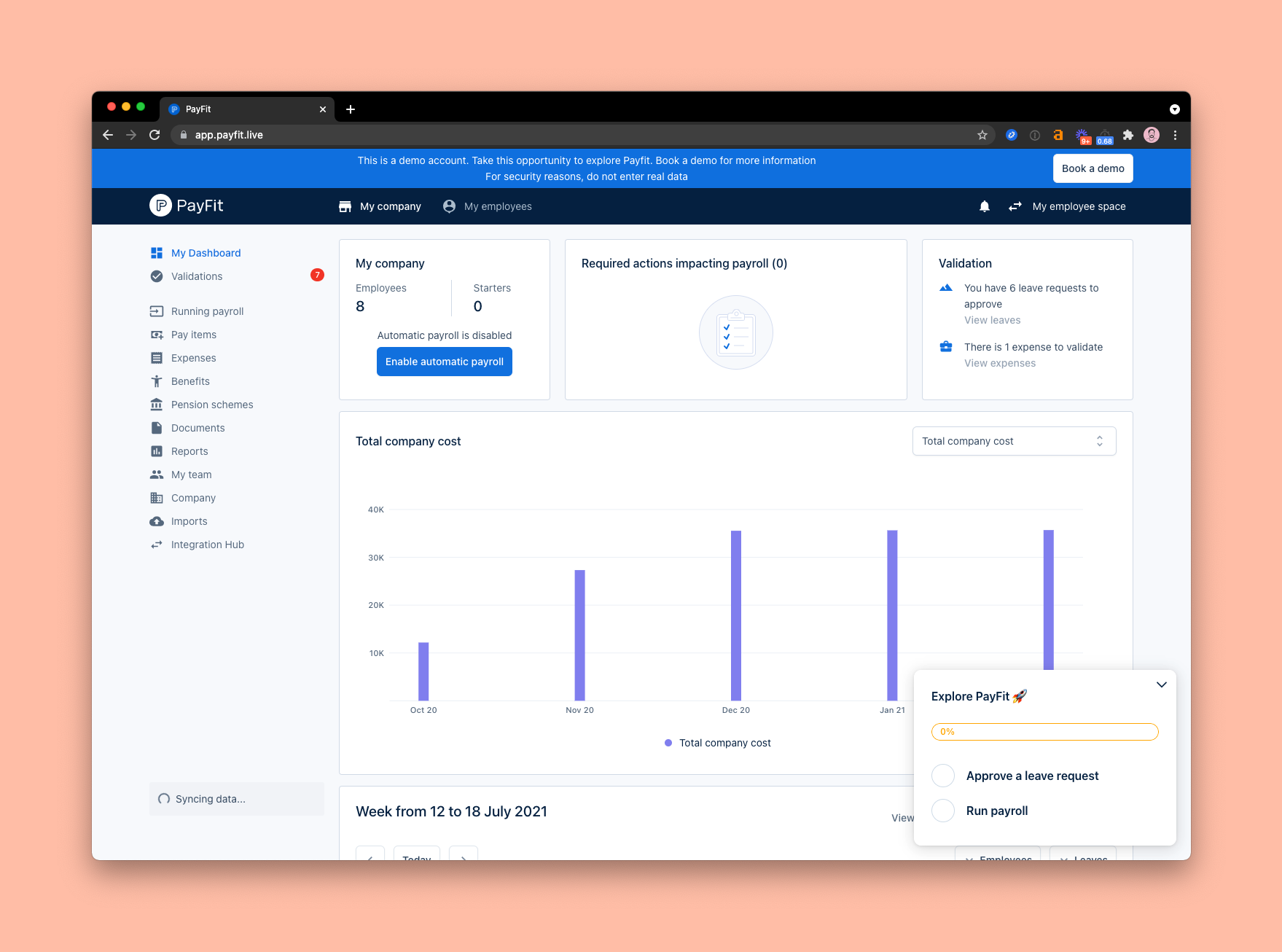Open Running payroll in the sidebar

click(x=207, y=311)
